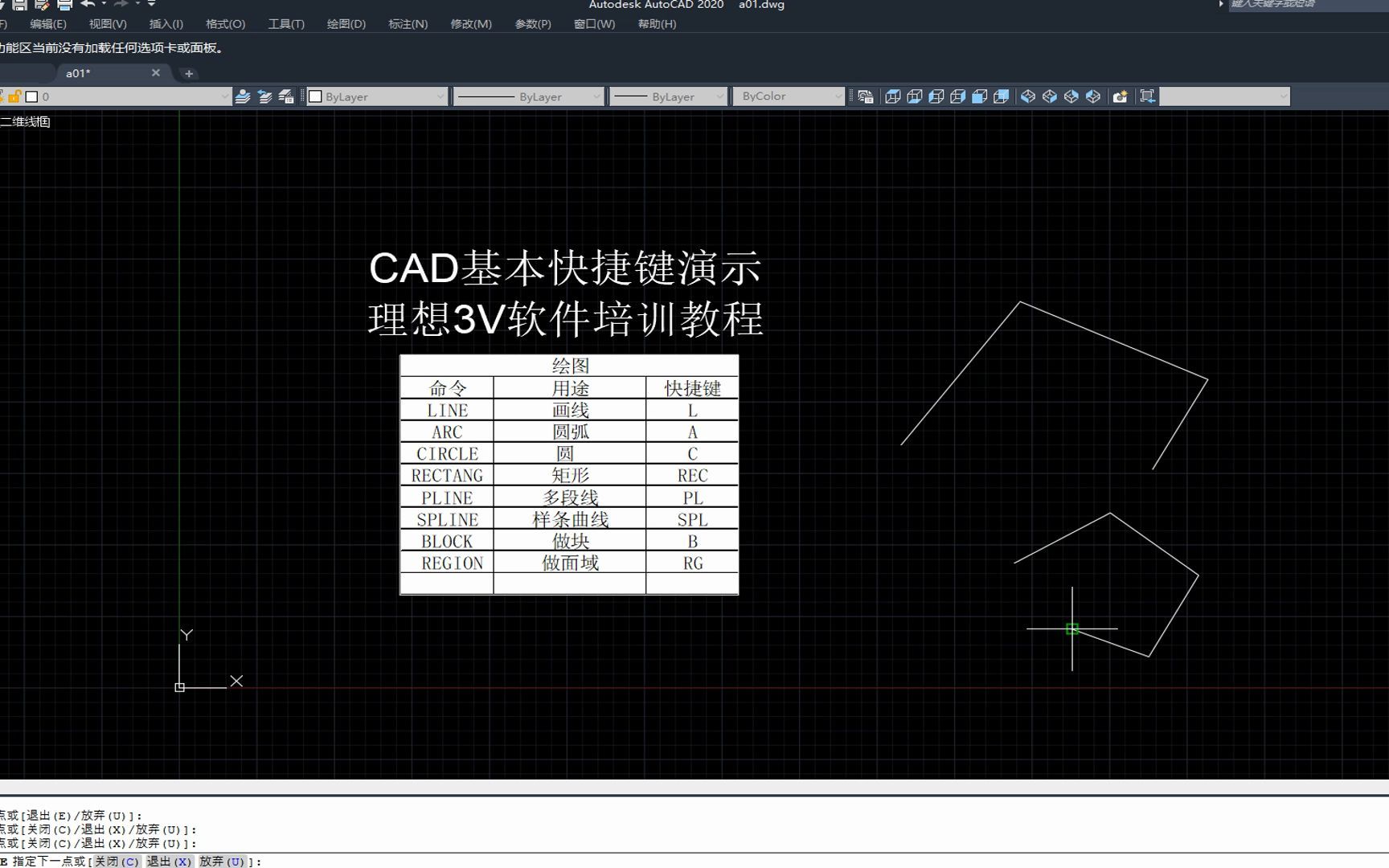
Task: Click the camera snapshot icon on the toolbar
Action: [1121, 96]
